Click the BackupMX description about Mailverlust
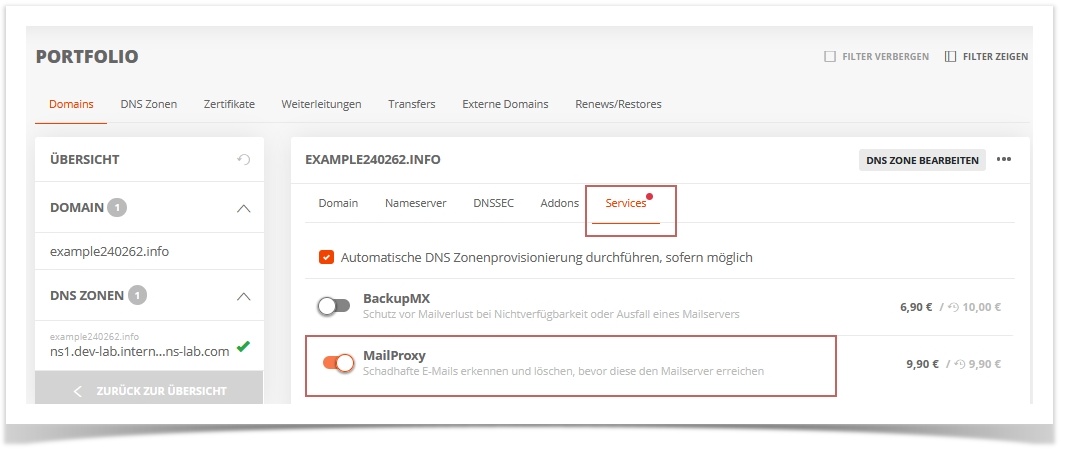Image resolution: width=1067 pixels, height=453 pixels. pos(551,314)
